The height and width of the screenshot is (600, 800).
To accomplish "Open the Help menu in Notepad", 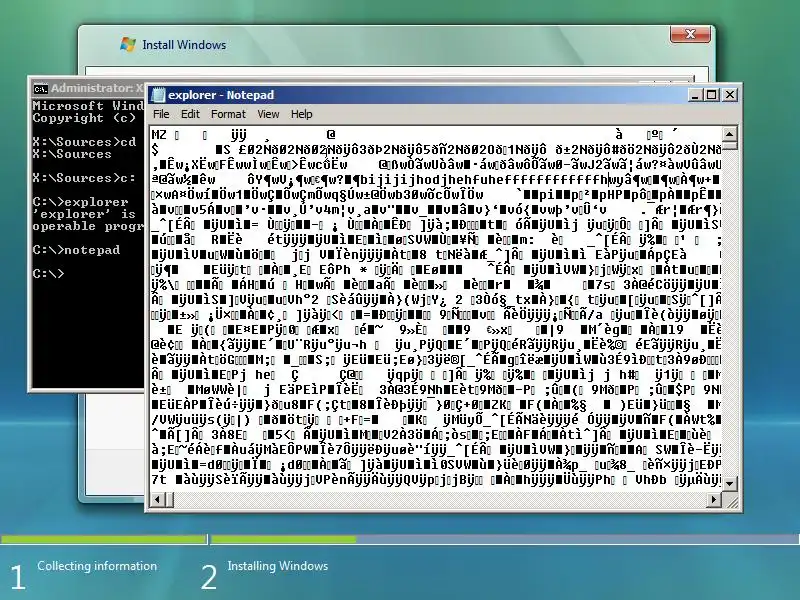I will pos(302,114).
